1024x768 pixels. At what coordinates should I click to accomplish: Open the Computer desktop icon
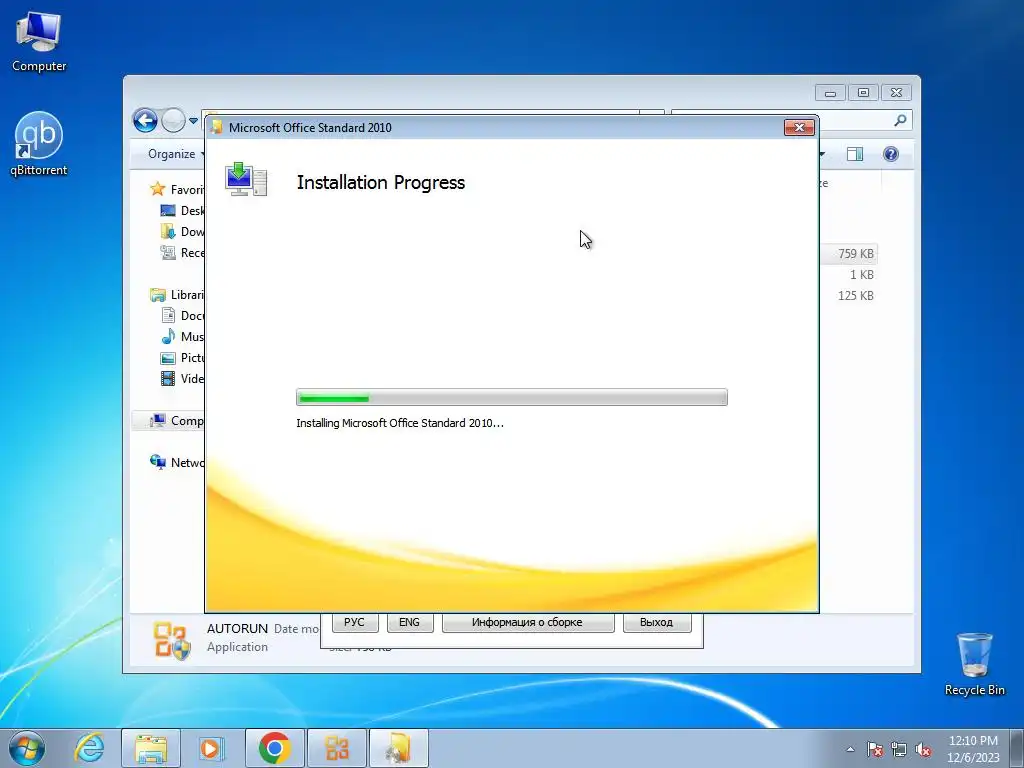point(39,42)
